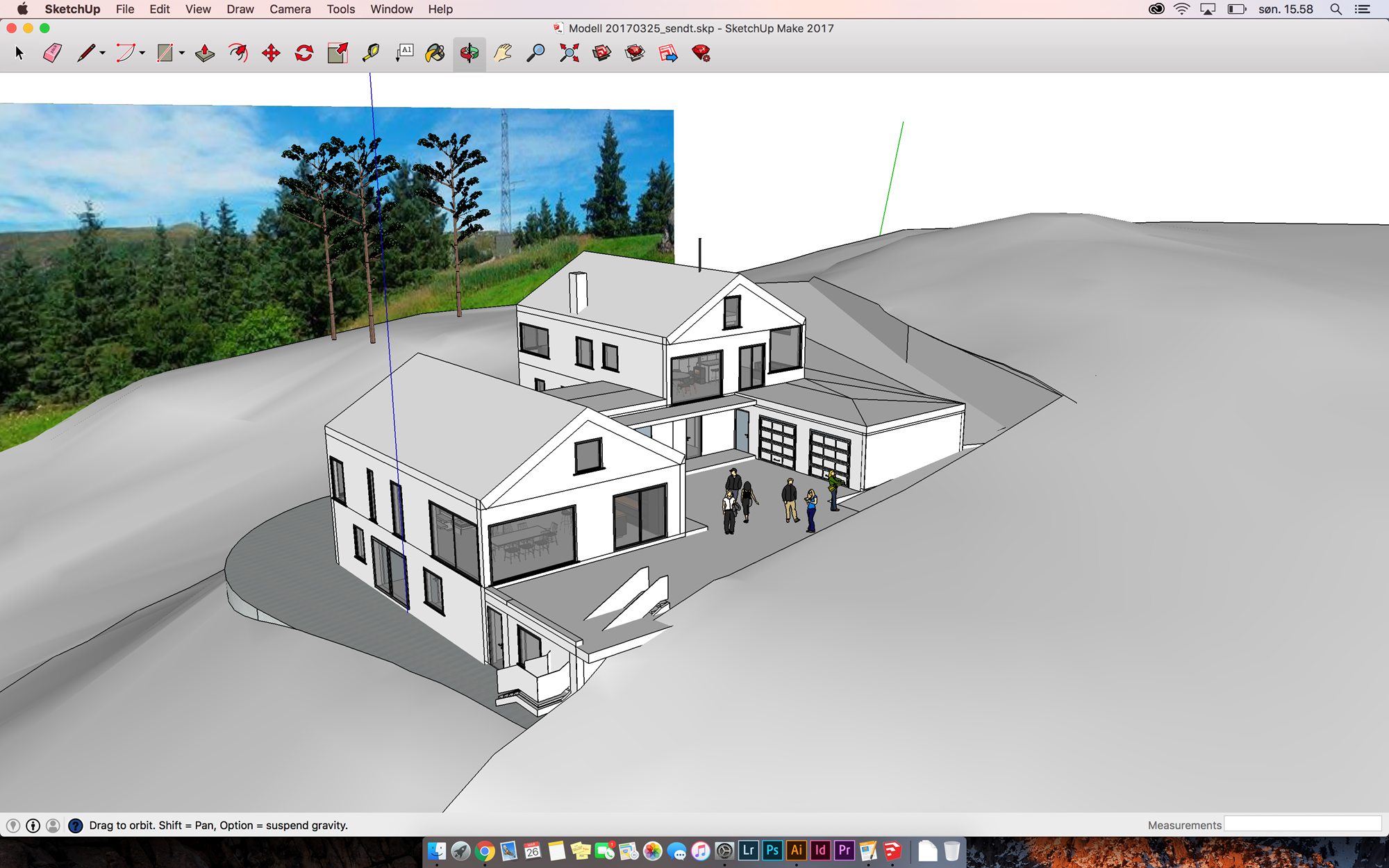Click the Instructor help button in status bar
1389x868 pixels.
tap(75, 825)
